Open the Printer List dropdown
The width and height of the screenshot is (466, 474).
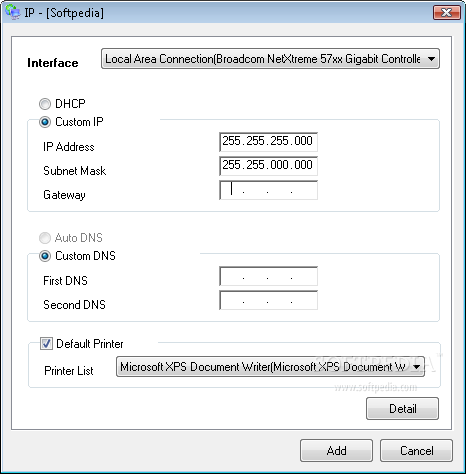point(270,367)
